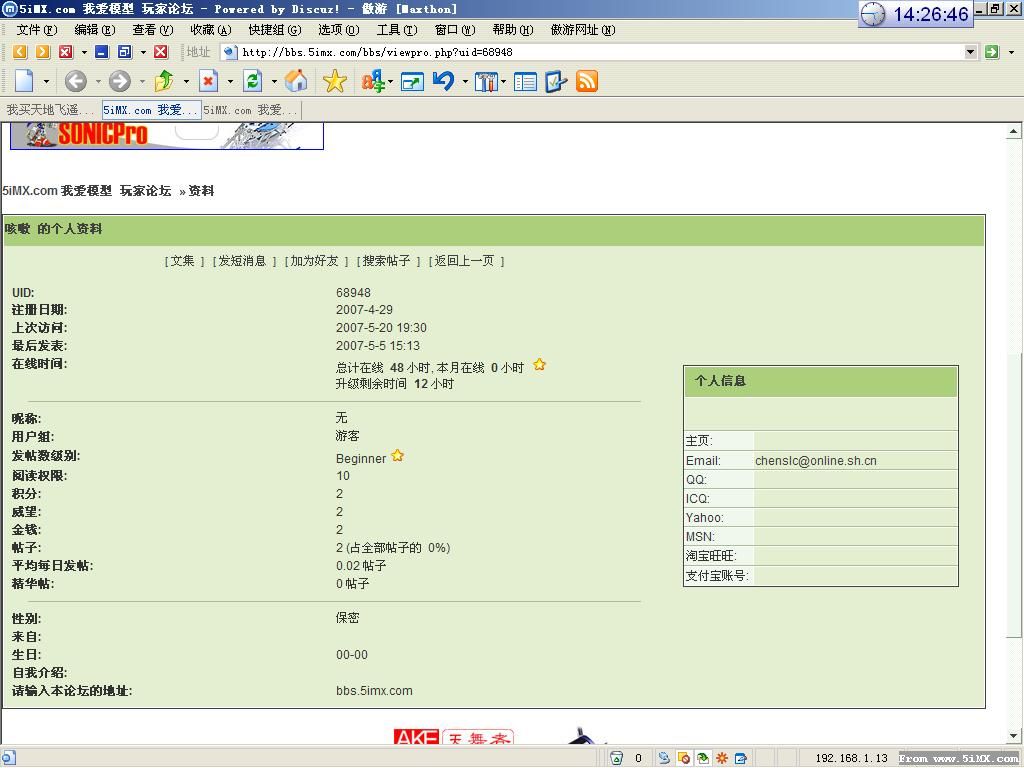Open the 收藏(A) menu

210,30
